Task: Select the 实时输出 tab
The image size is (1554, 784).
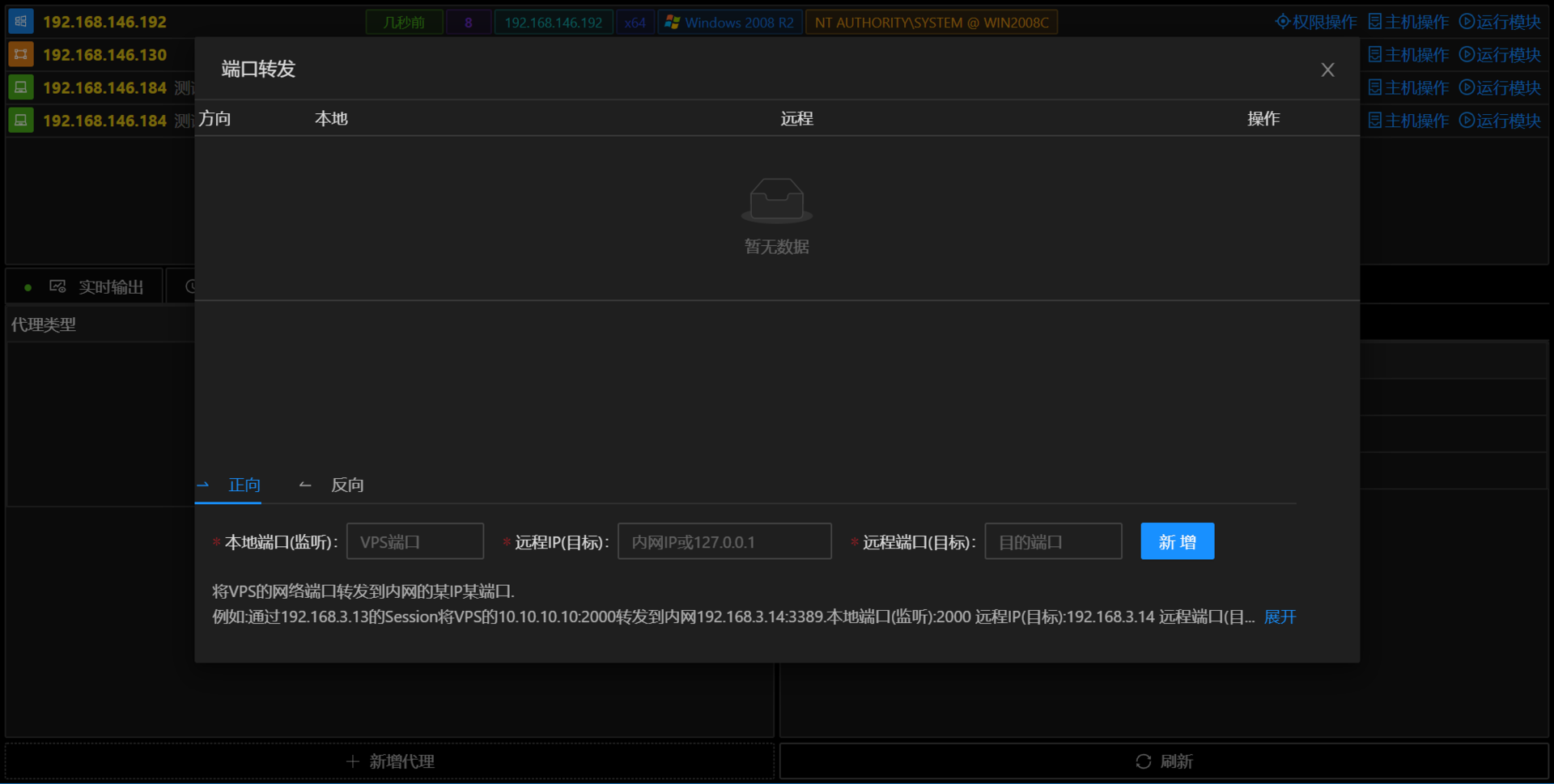Action: 111,286
